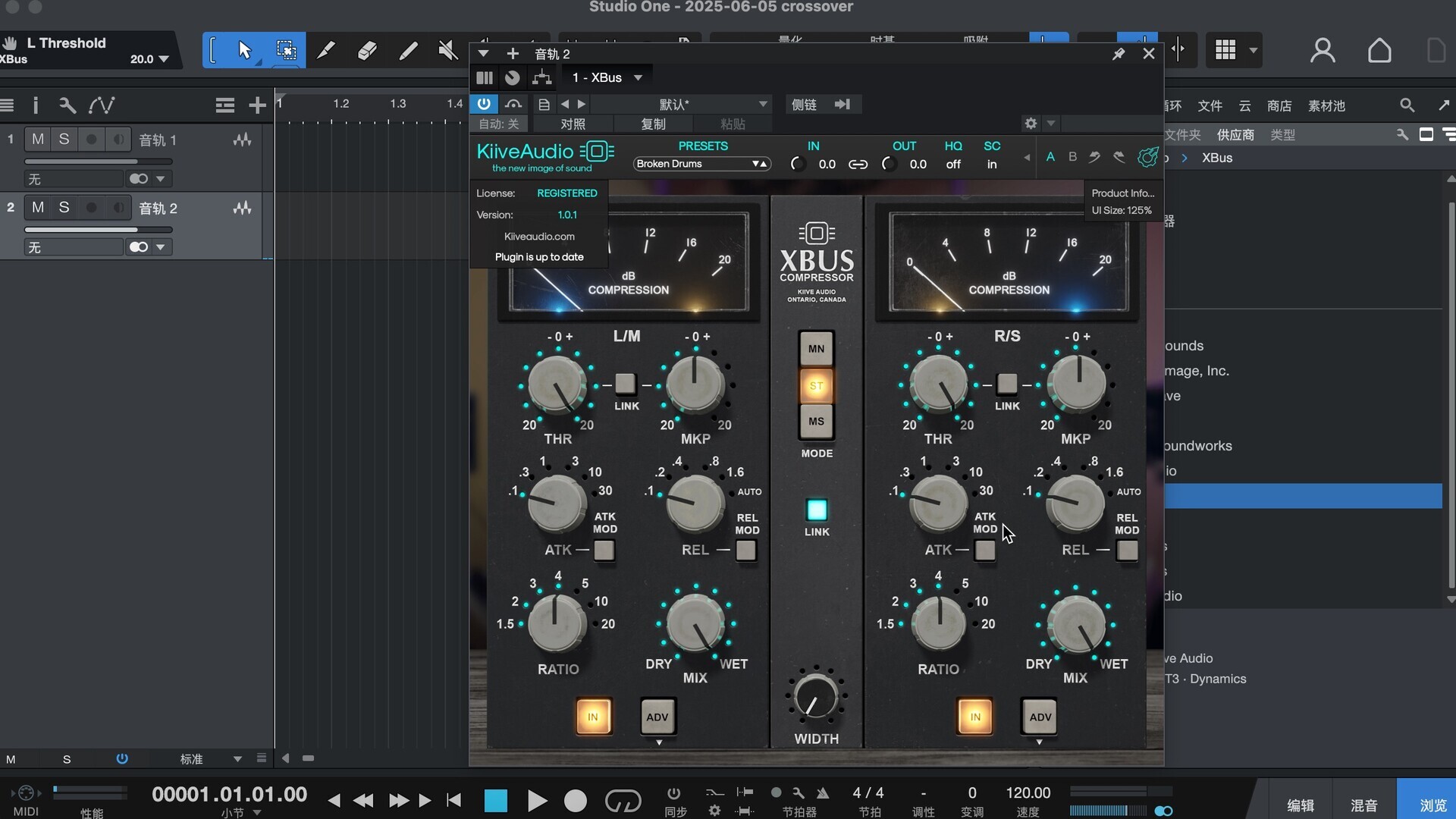Viewport: 1456px width, 819px height.
Task: Open the wrench options in track list
Action: point(67,105)
